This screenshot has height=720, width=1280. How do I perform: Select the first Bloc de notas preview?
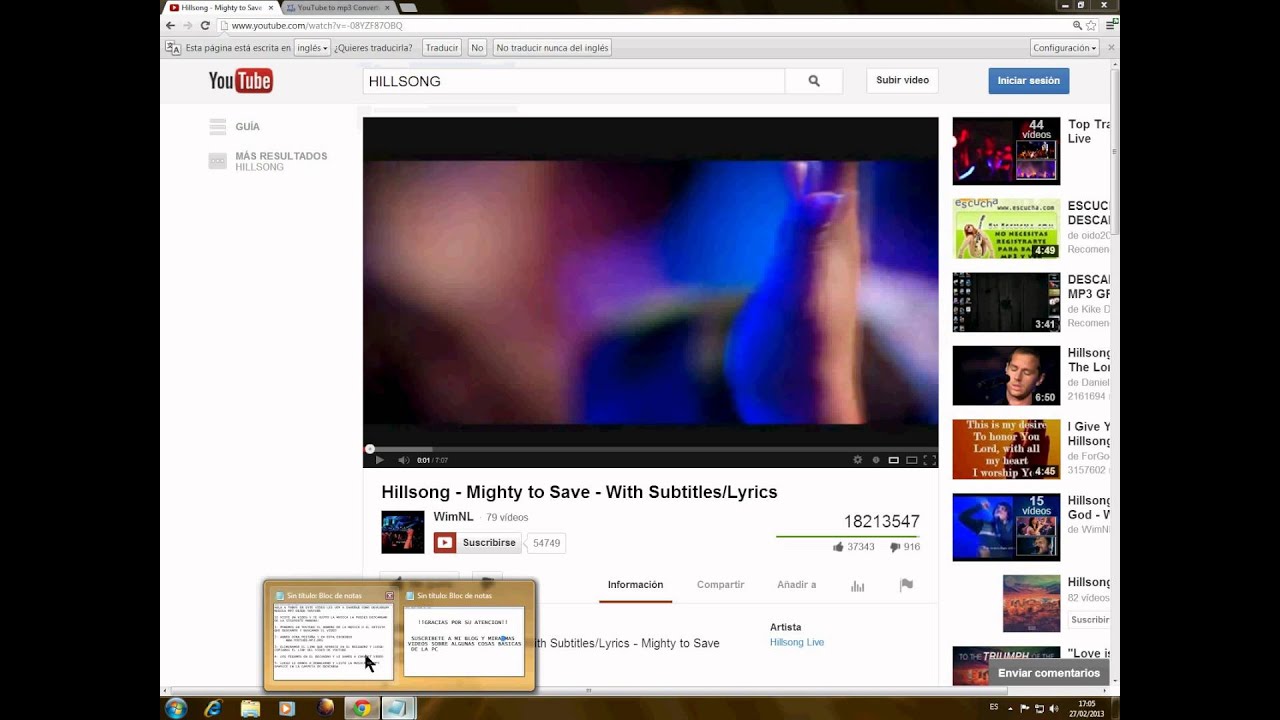pyautogui.click(x=333, y=642)
